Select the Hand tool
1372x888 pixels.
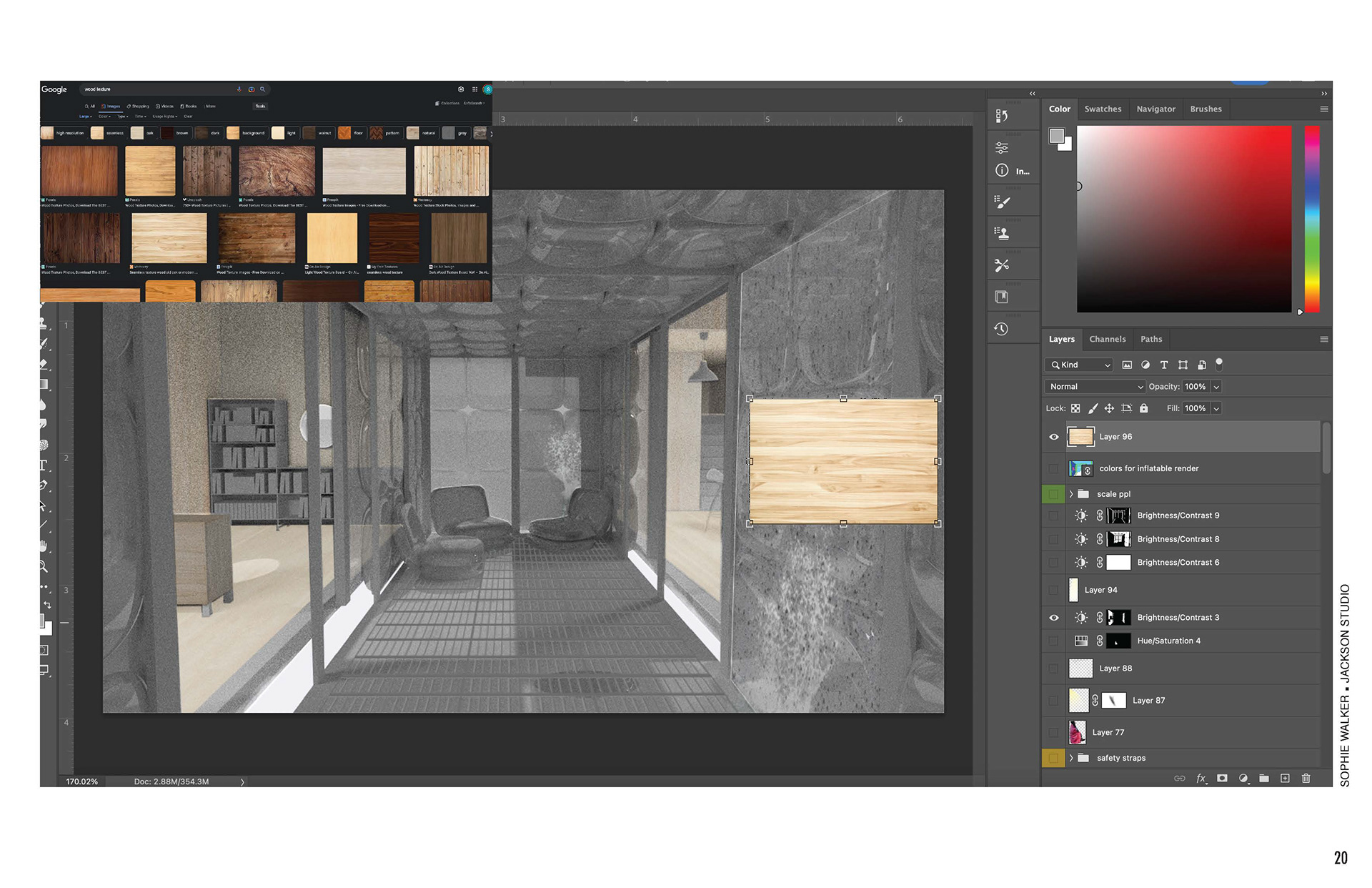(44, 546)
